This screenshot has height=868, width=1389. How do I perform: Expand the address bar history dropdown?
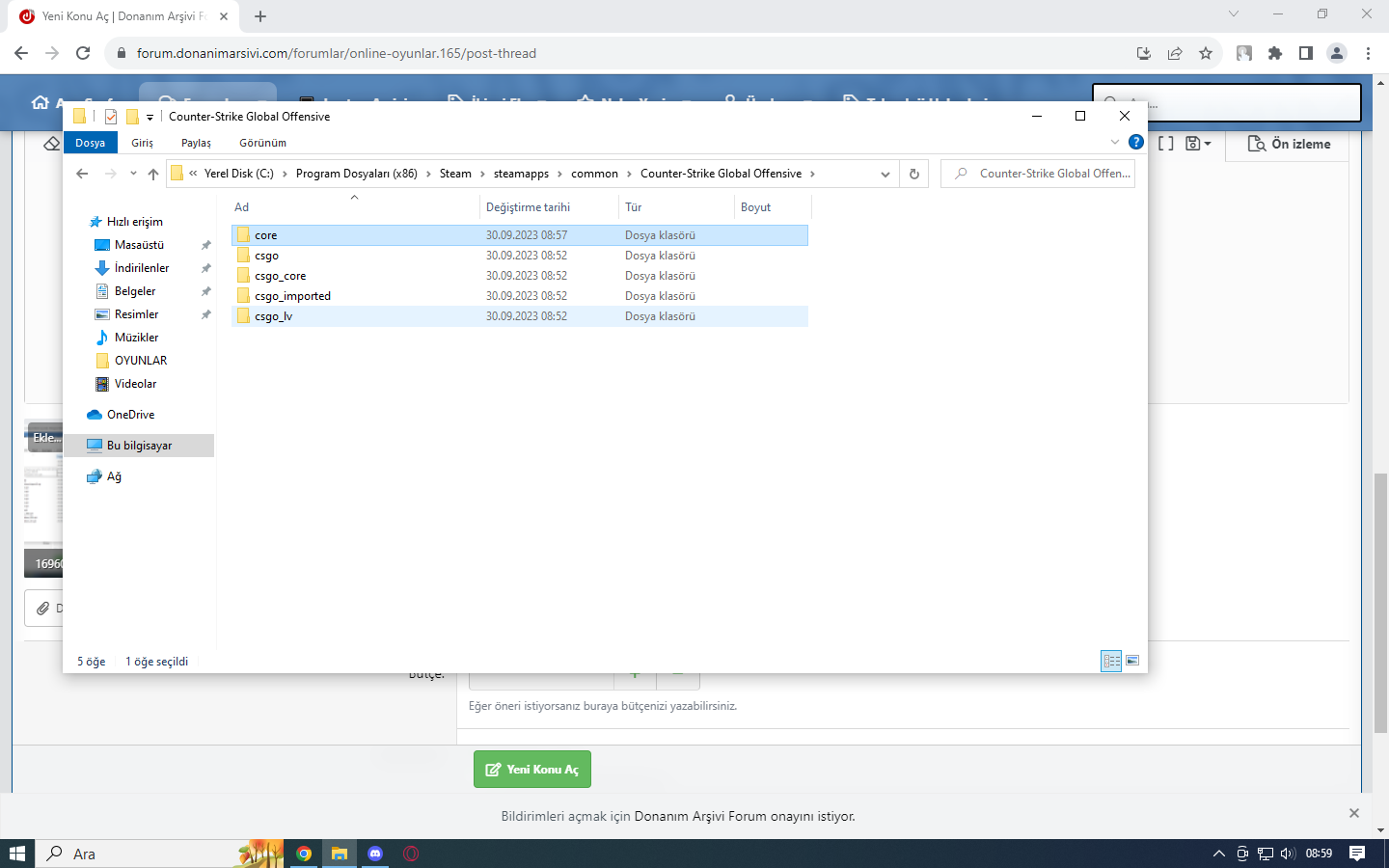click(x=885, y=175)
